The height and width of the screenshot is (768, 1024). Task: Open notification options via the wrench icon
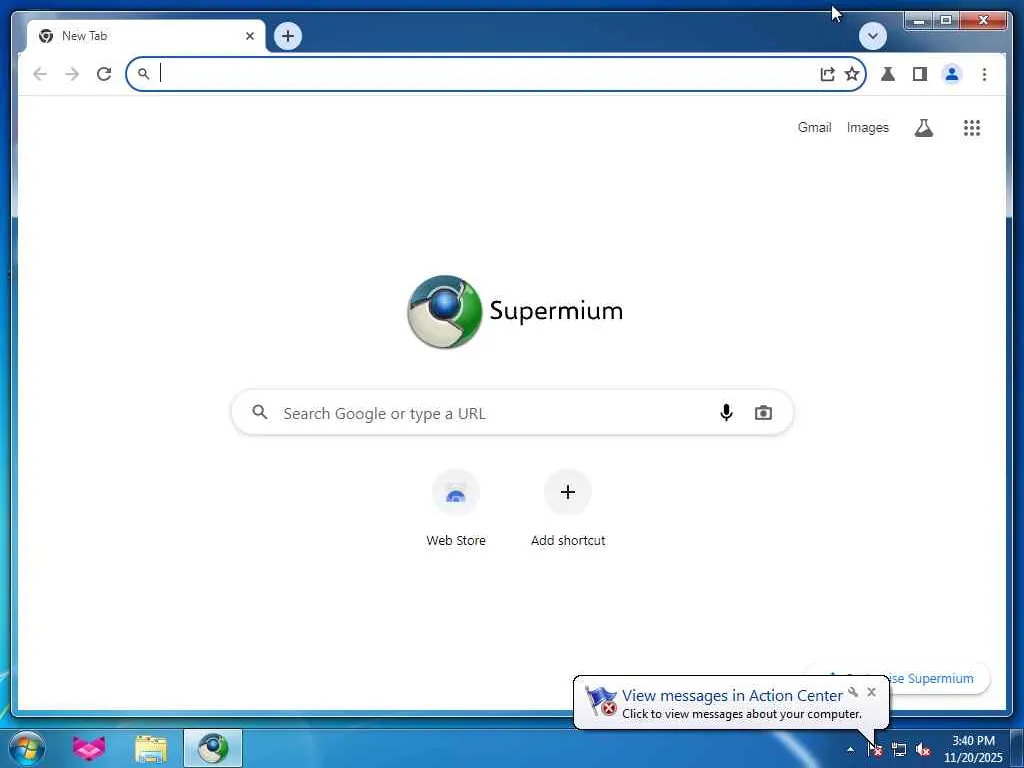[x=853, y=692]
